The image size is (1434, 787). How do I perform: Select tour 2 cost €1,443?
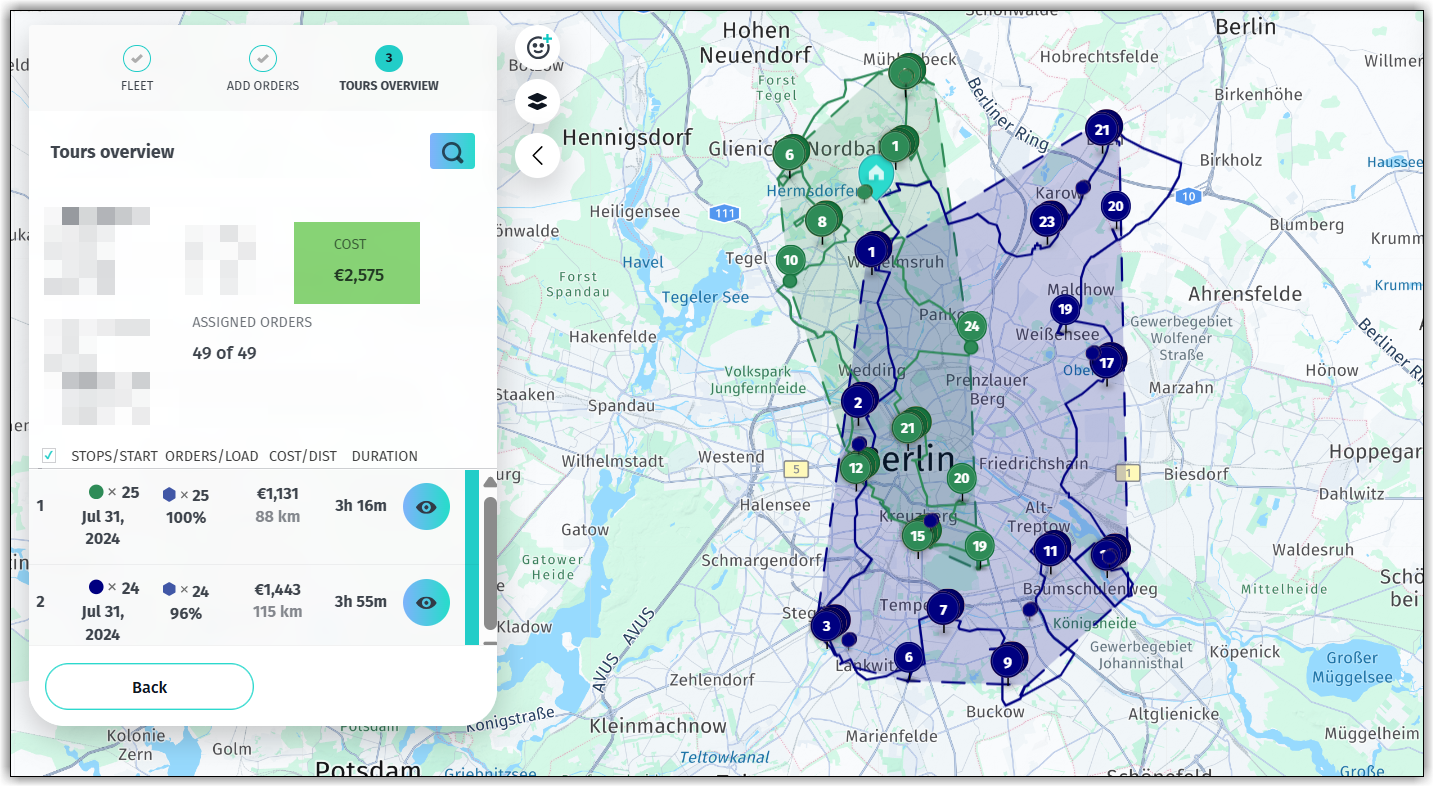[277, 590]
